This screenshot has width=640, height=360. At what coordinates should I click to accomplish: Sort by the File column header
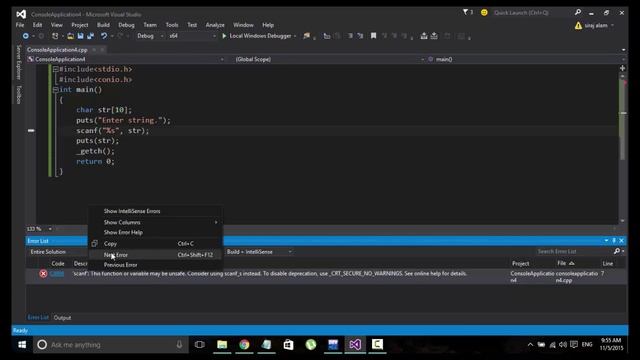562,264
